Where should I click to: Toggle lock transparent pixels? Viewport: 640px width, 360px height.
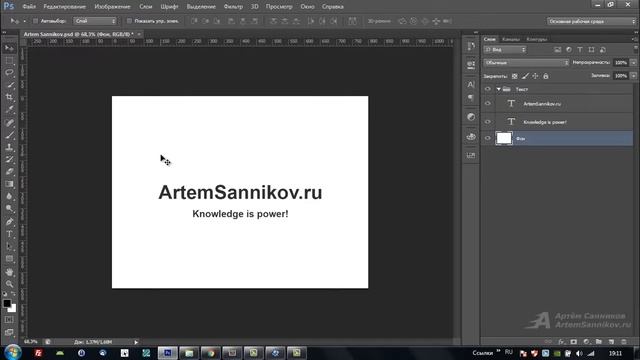515,76
